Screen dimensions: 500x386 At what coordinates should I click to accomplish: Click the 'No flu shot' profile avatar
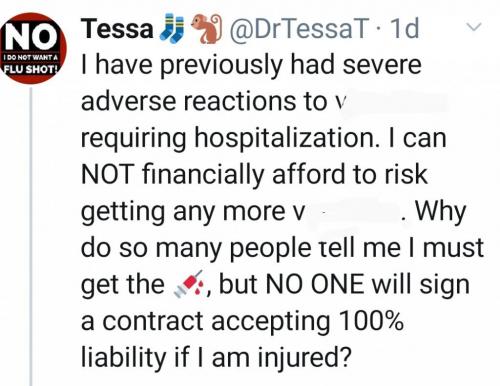click(x=32, y=48)
